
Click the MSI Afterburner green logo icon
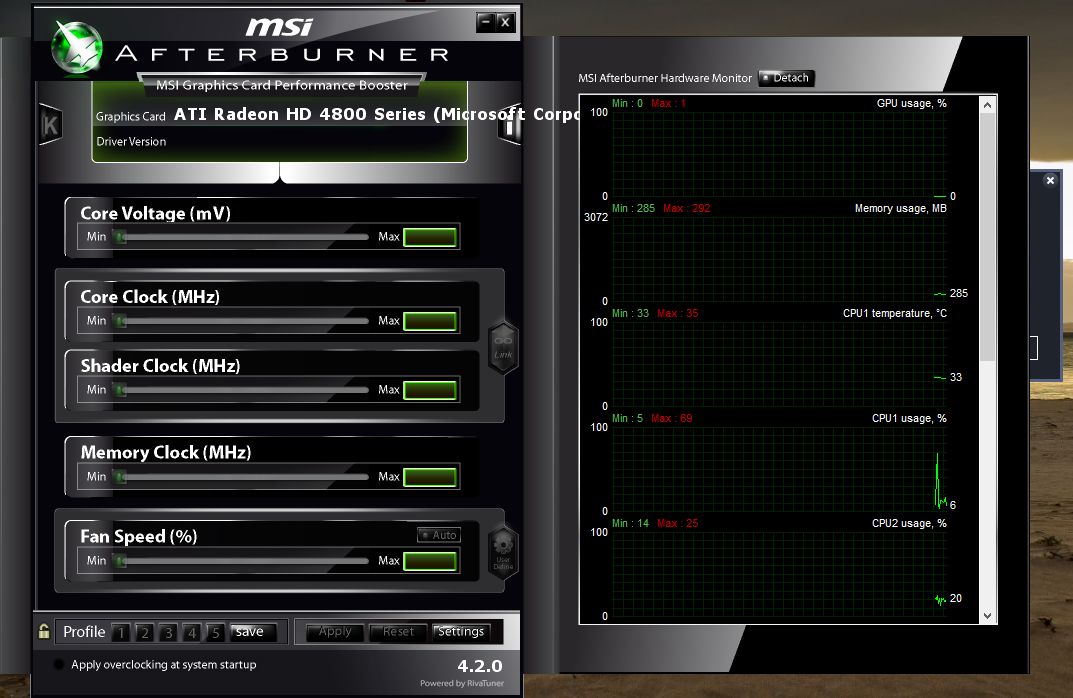[x=77, y=47]
